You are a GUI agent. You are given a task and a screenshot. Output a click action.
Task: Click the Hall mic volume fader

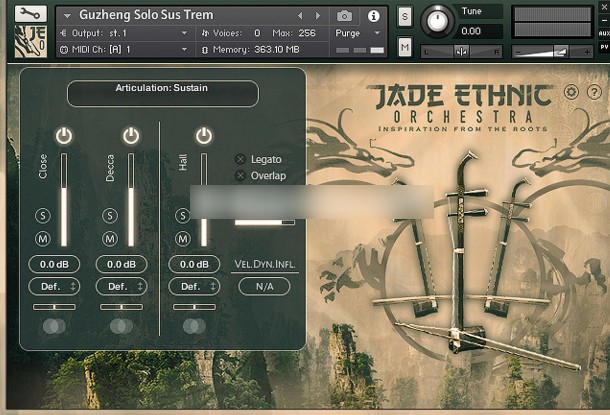pos(204,200)
